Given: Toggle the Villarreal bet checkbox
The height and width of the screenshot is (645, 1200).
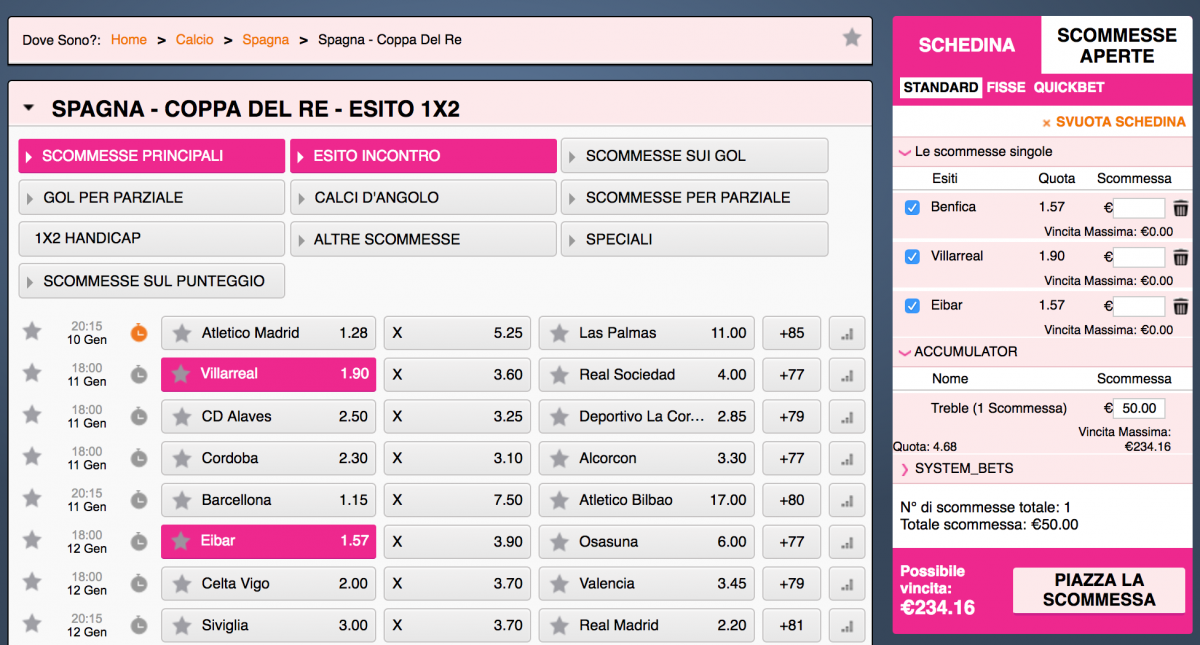Looking at the screenshot, I should click(x=912, y=257).
